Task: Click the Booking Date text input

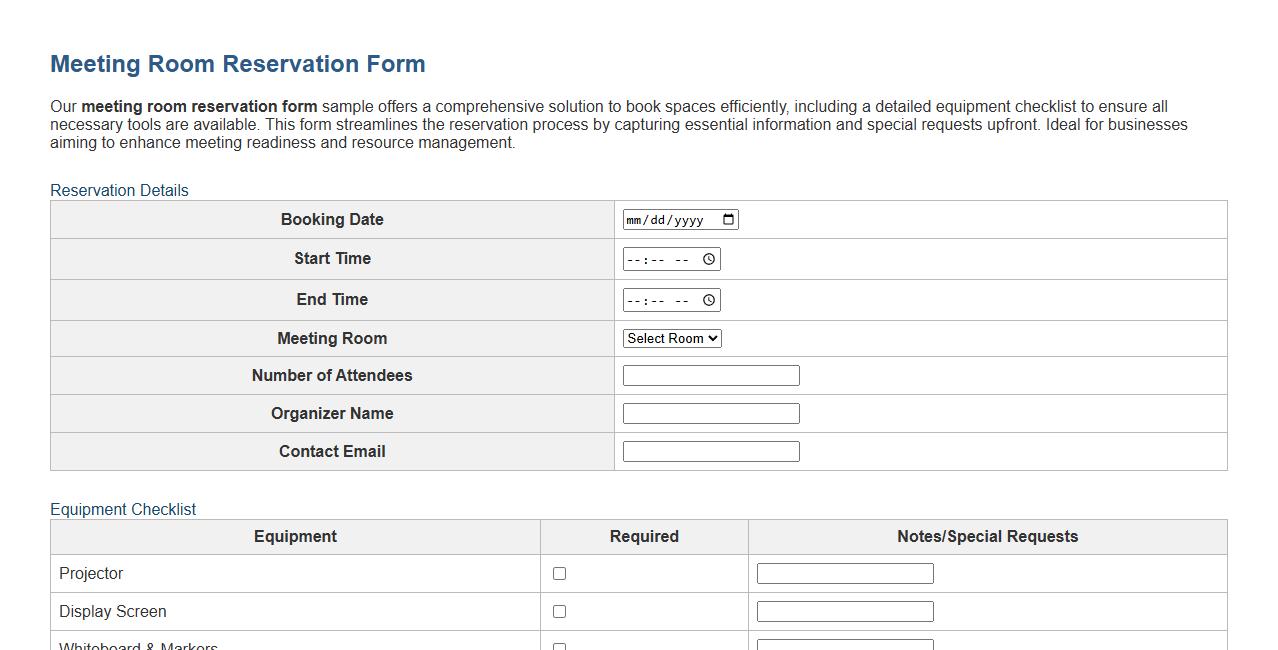Action: click(670, 219)
